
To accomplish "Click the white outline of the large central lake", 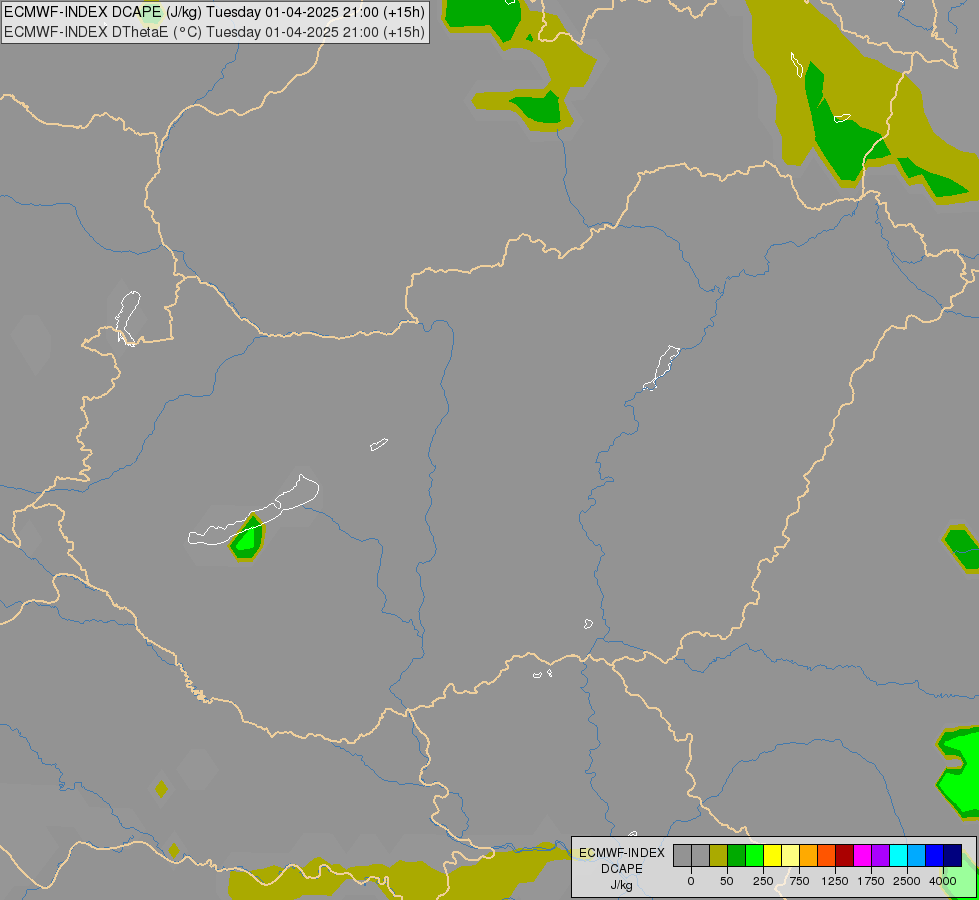I will point(254,512).
